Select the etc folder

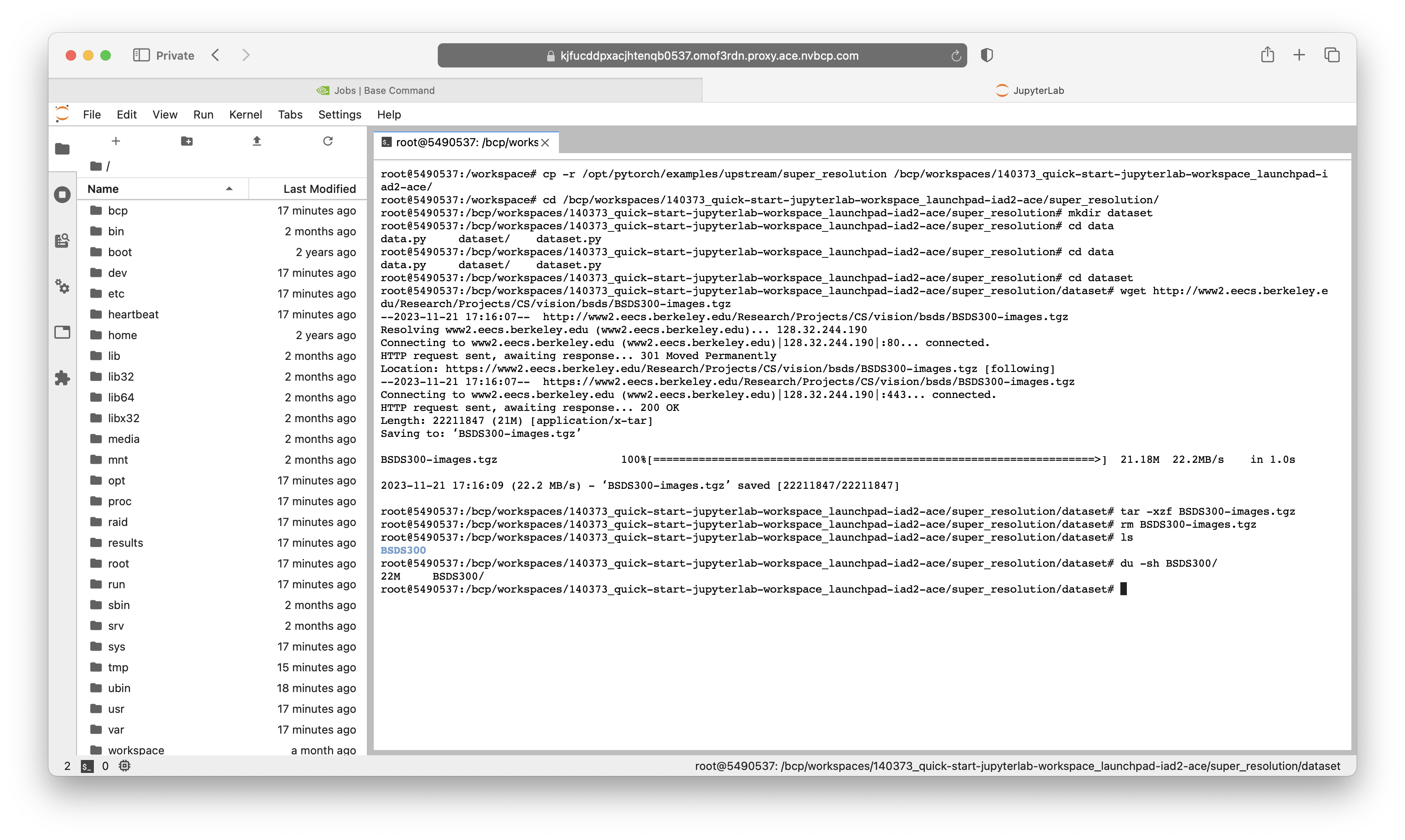coord(222,293)
